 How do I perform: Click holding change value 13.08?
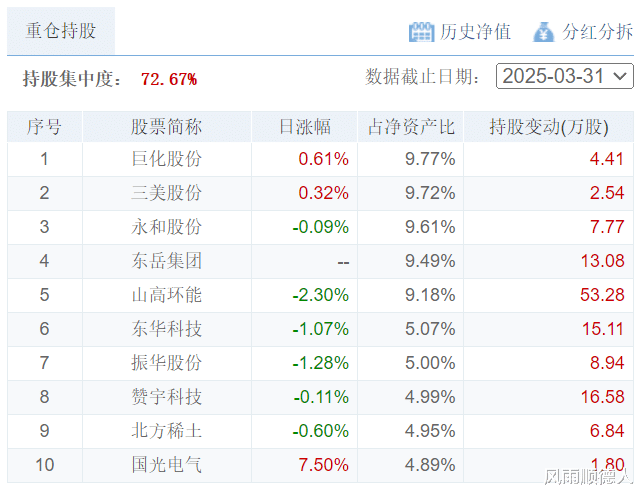[x=602, y=261]
